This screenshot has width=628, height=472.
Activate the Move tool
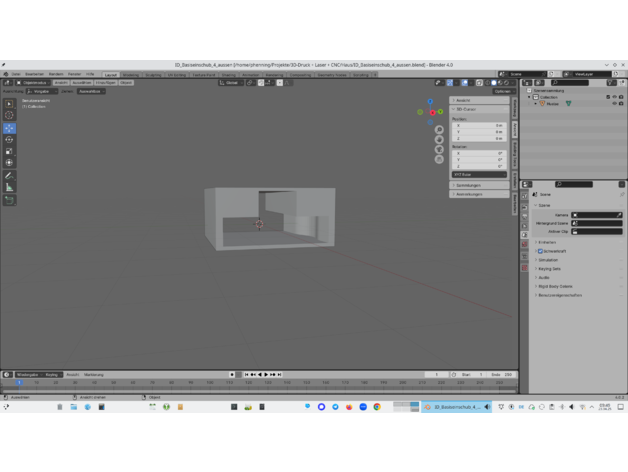click(9, 128)
